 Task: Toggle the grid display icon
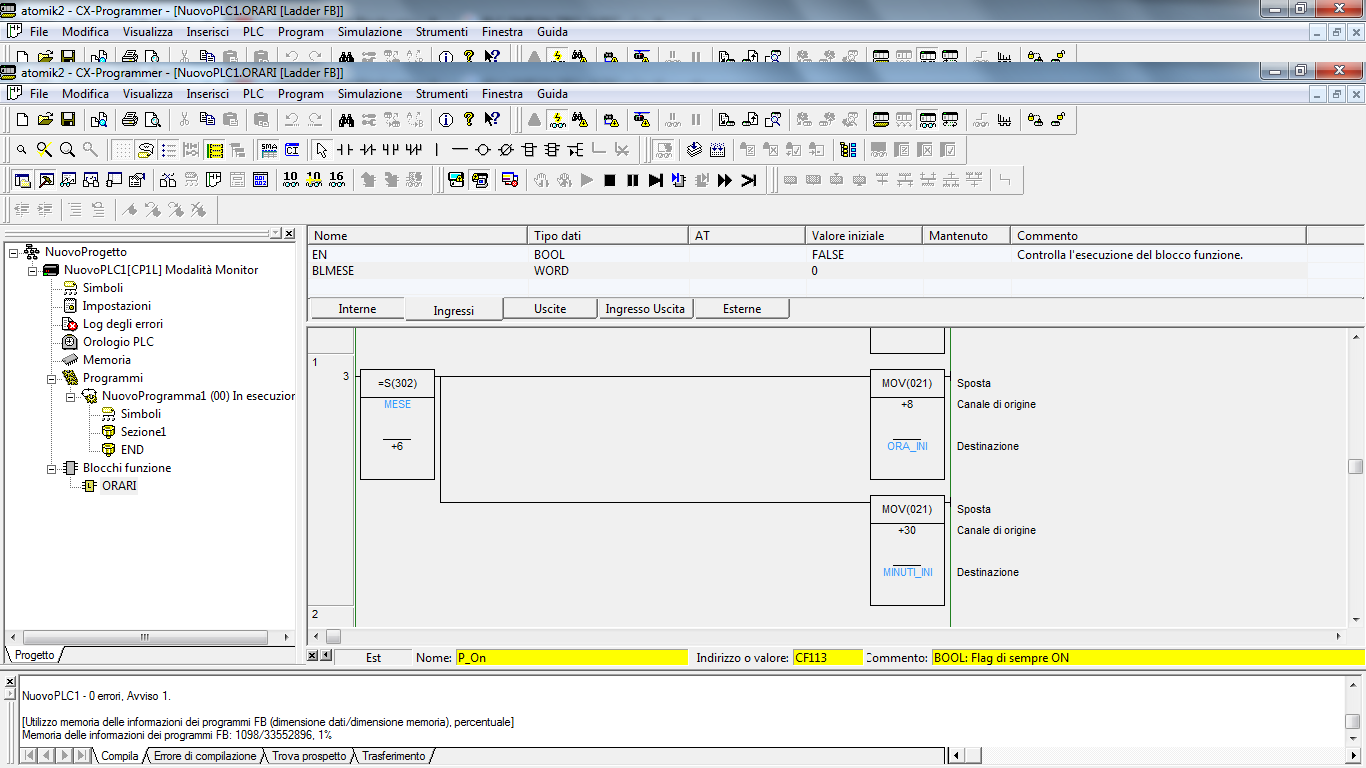coord(122,150)
